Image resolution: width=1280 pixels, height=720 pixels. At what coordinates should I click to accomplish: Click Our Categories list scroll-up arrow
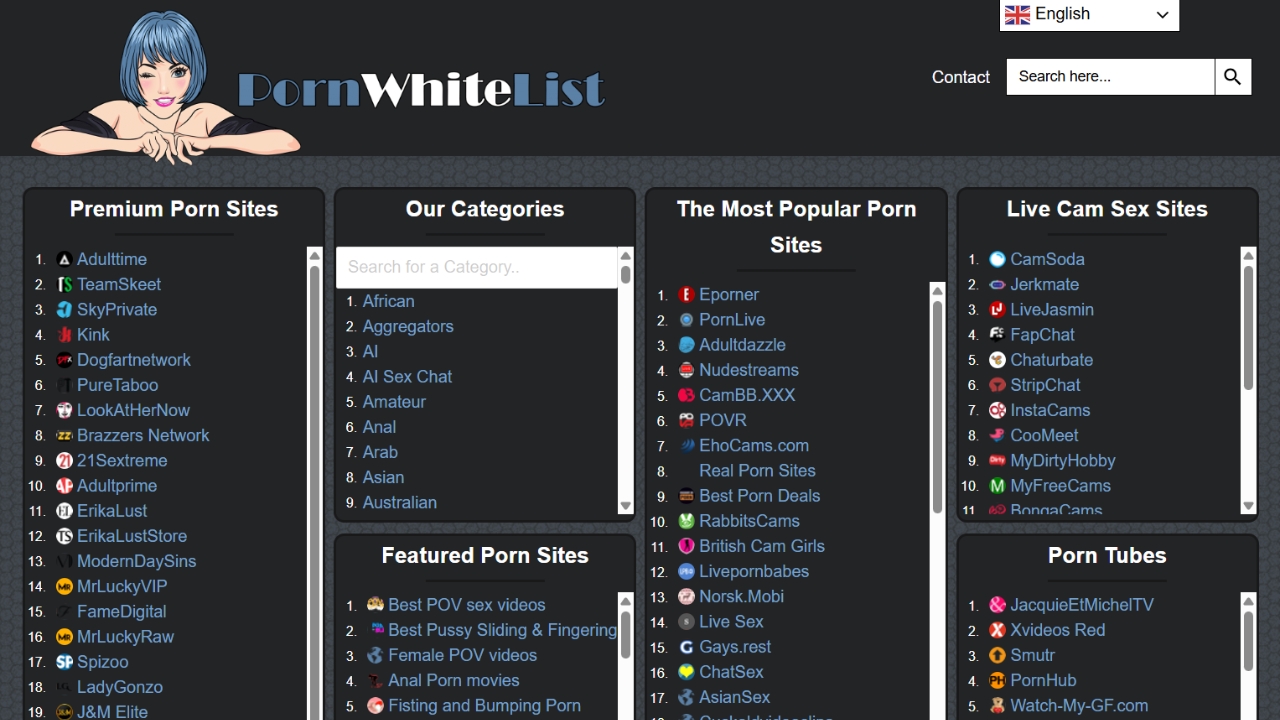click(626, 256)
